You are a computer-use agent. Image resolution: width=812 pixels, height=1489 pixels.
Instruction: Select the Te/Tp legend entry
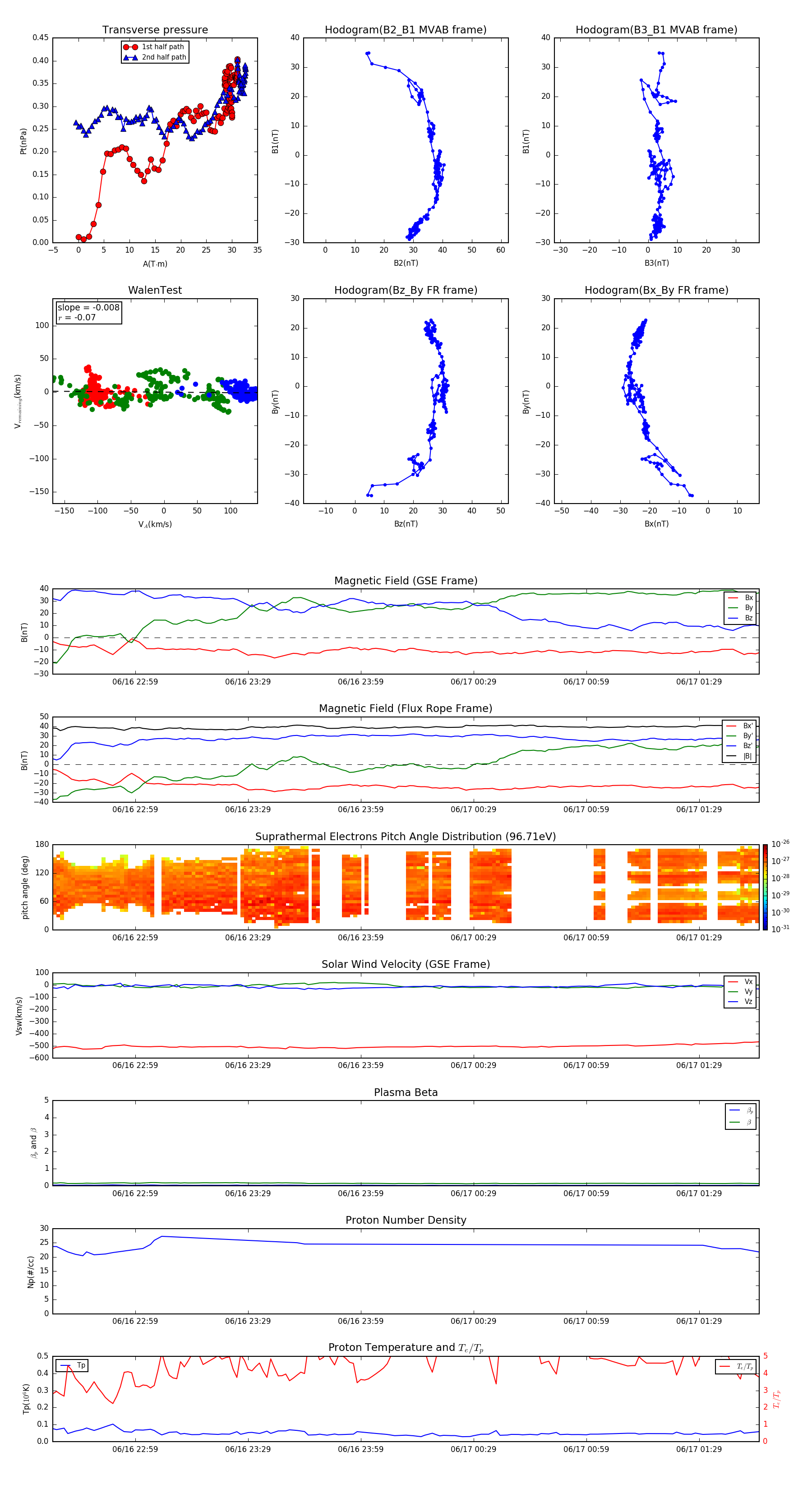[x=736, y=1366]
